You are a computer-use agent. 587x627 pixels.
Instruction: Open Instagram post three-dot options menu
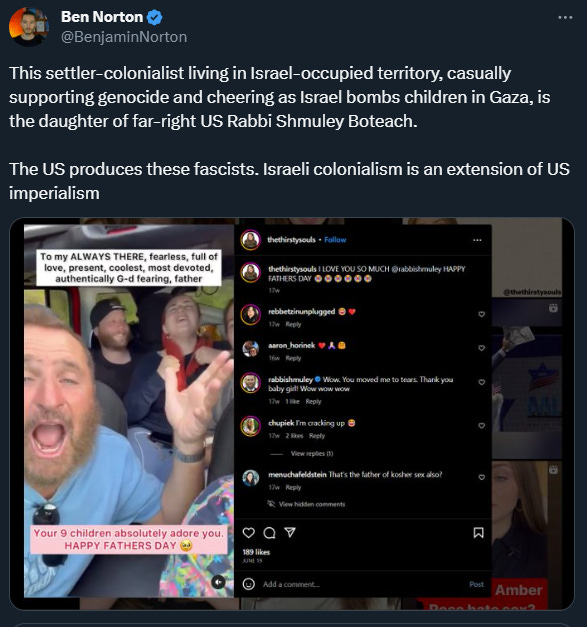pos(477,240)
